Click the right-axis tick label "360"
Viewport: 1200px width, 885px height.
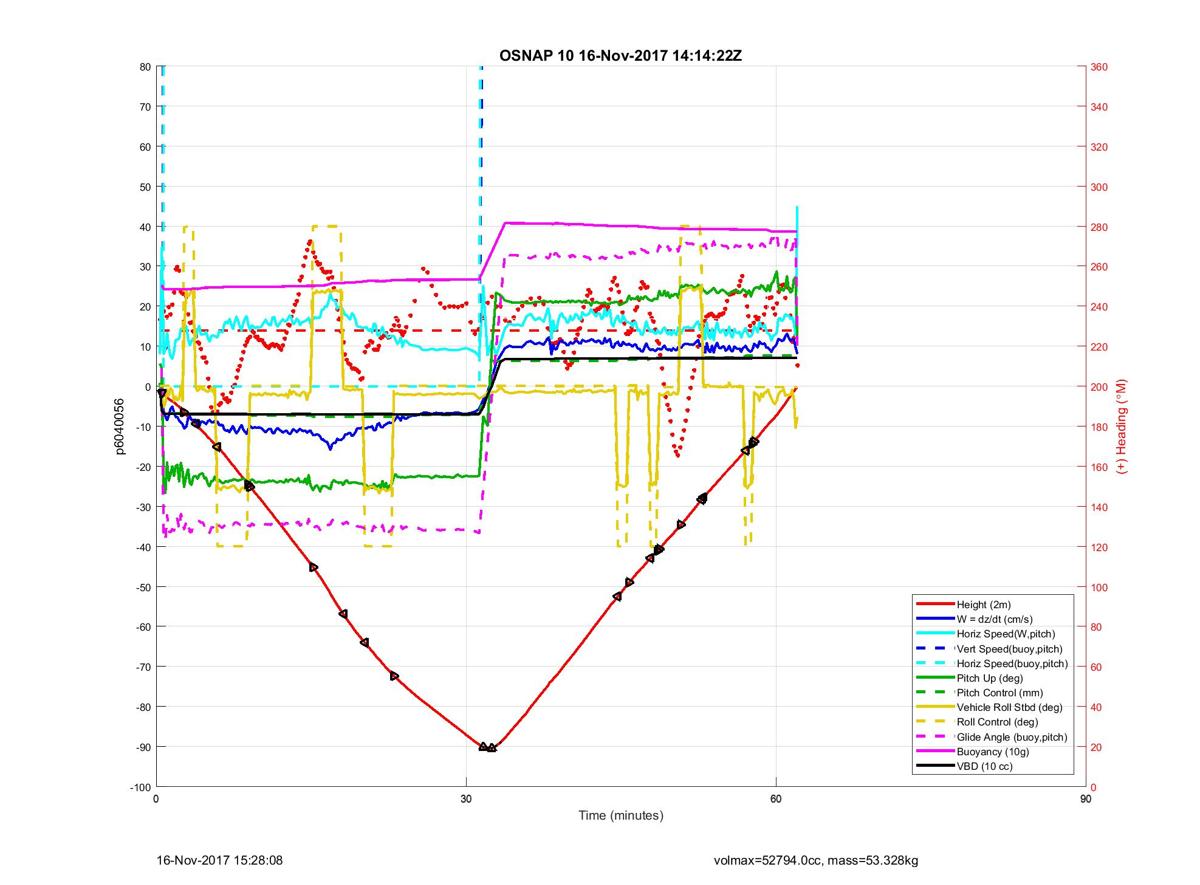(1101, 67)
